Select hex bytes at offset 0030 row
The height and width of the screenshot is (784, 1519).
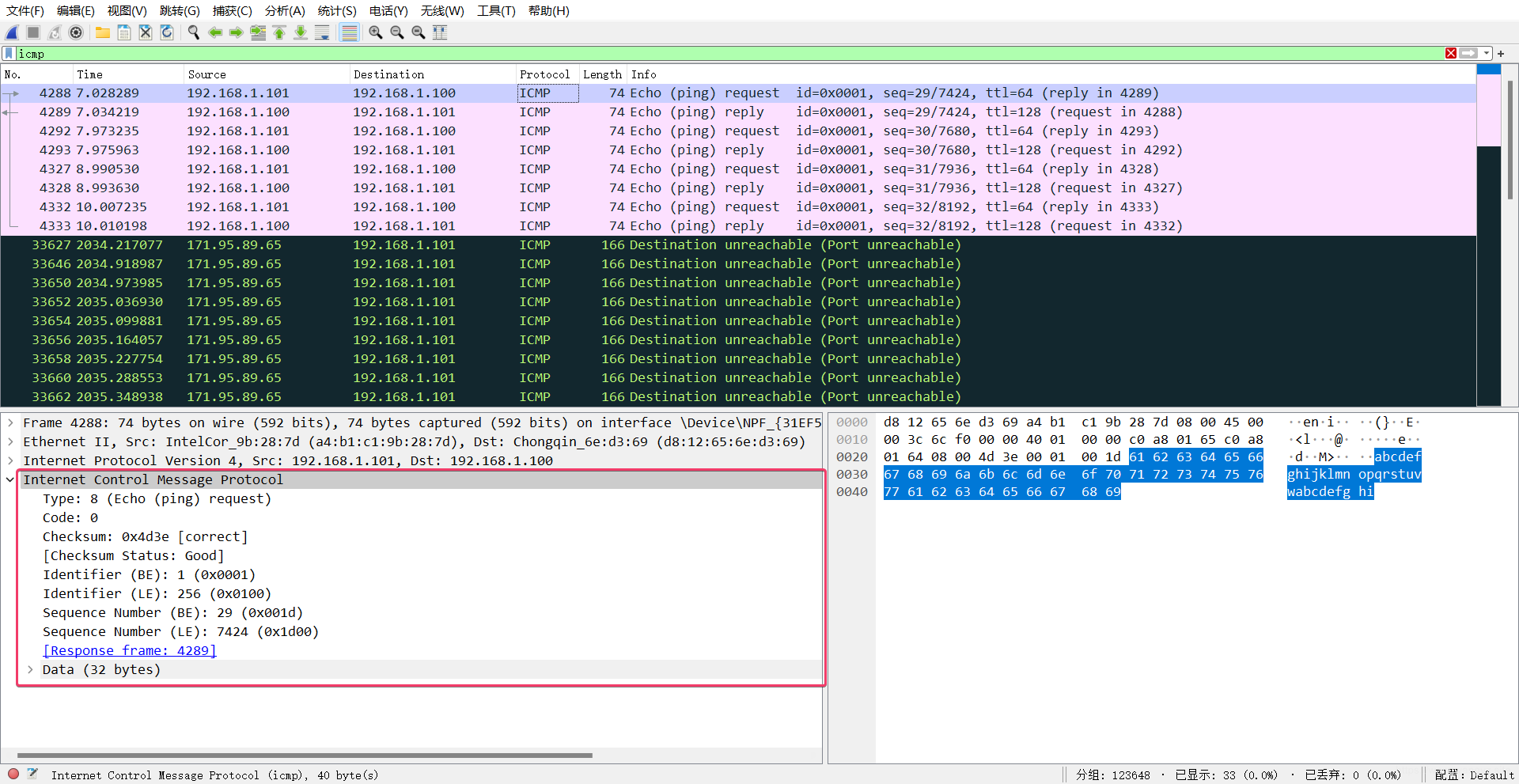1074,474
